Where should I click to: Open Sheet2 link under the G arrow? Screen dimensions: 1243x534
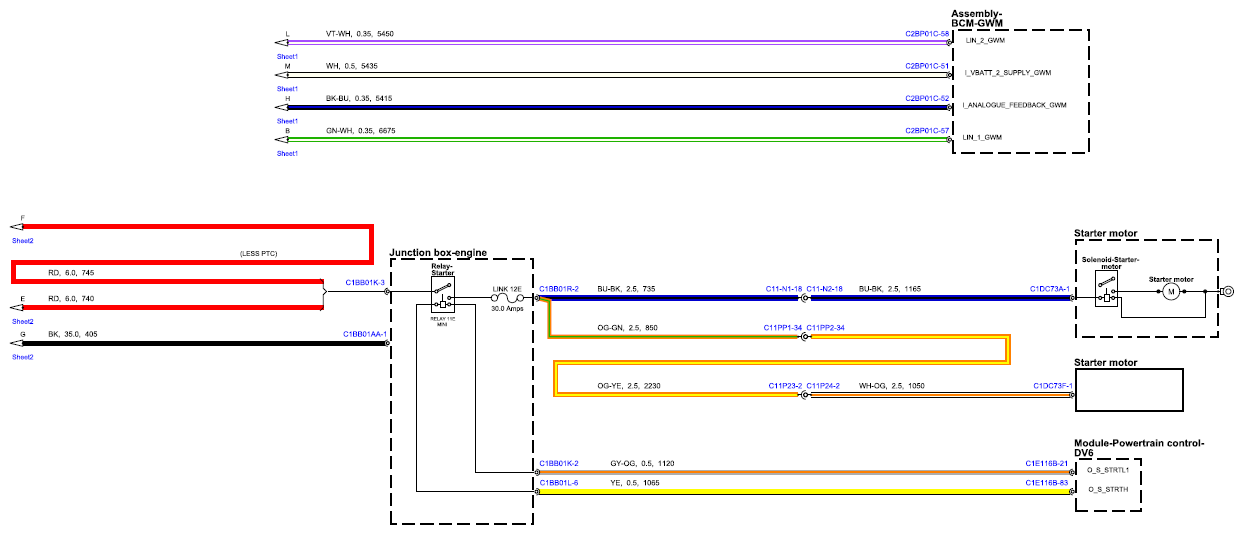point(22,356)
